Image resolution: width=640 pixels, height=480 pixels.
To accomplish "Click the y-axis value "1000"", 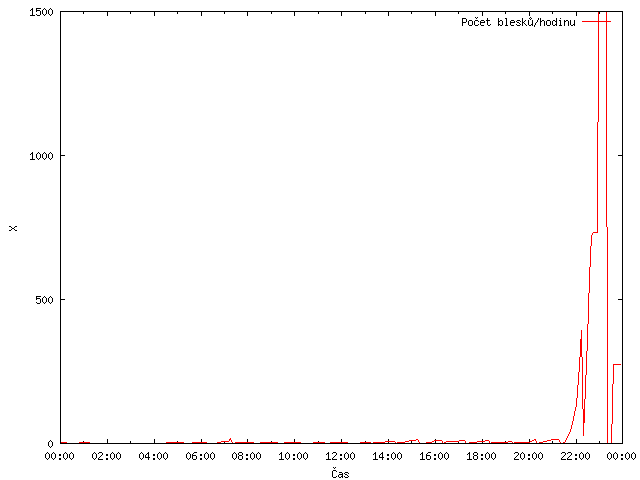I will pos(41,156).
